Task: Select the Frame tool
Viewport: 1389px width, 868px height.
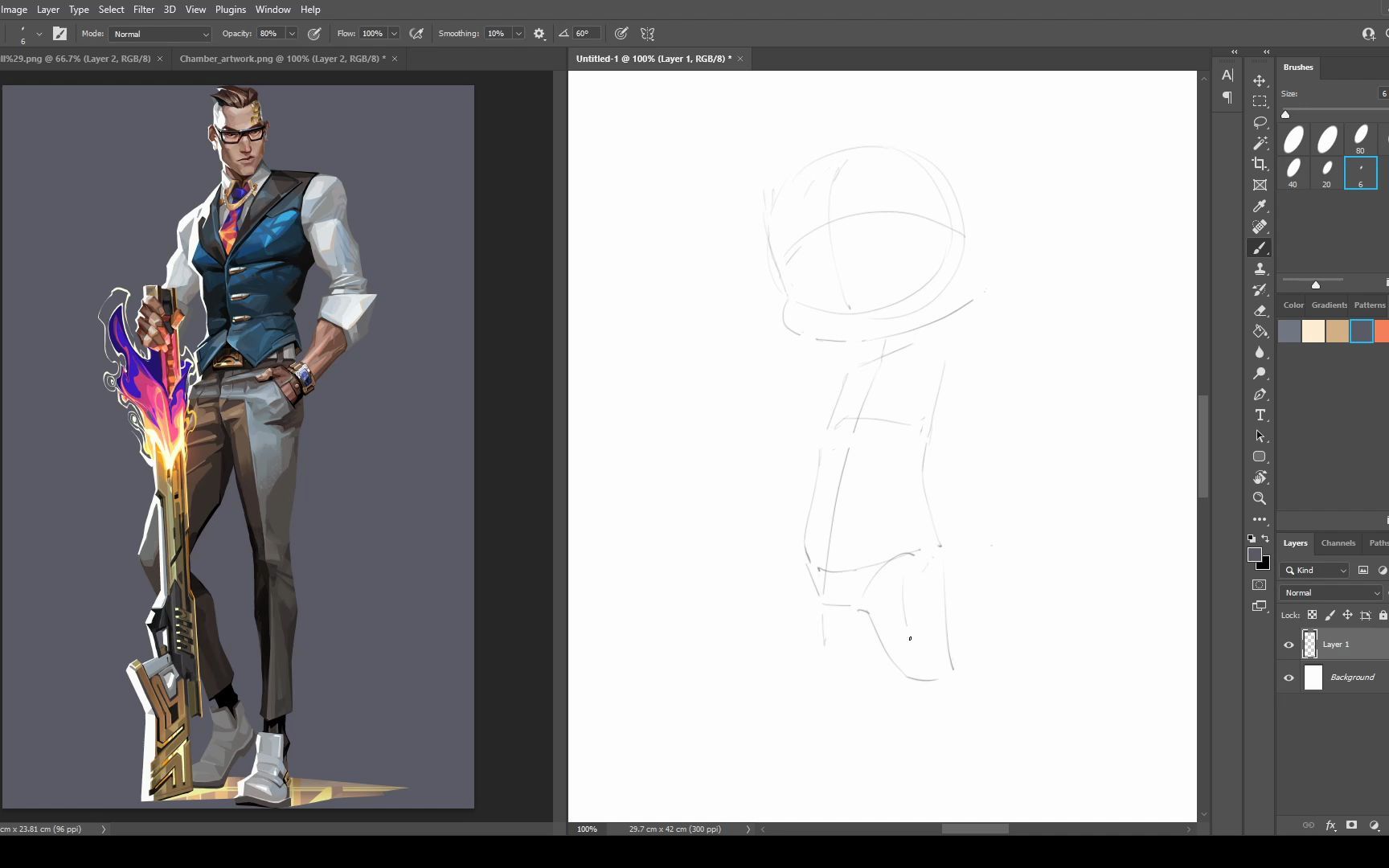Action: click(1260, 185)
